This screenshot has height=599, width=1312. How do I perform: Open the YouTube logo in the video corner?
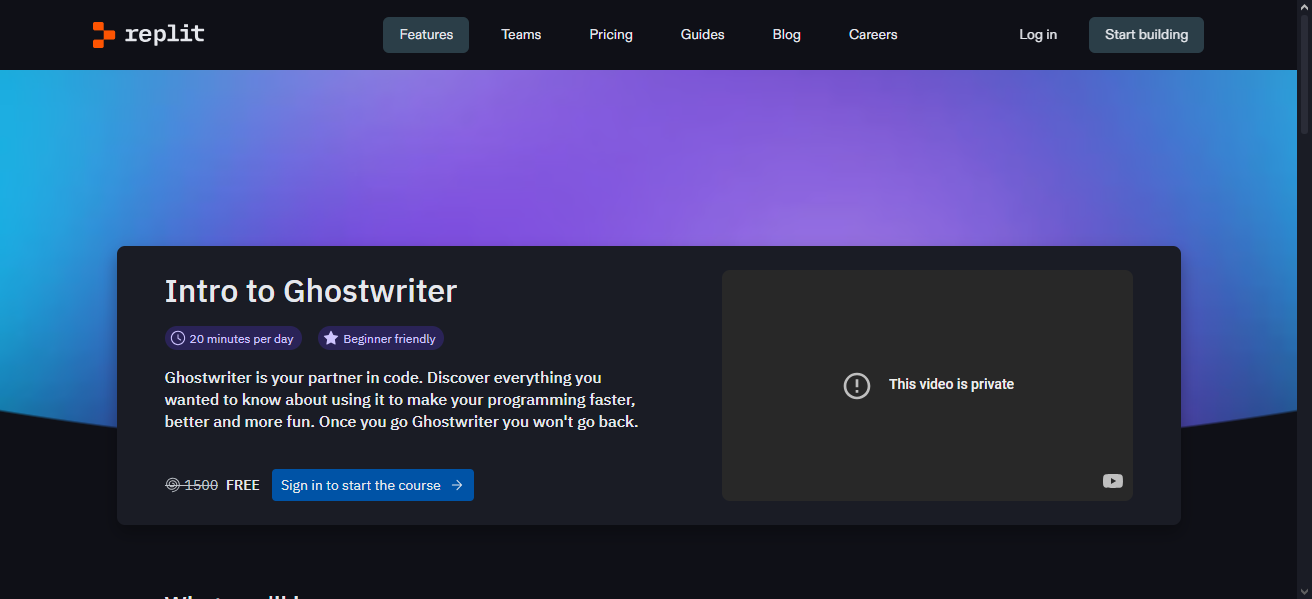pyautogui.click(x=1113, y=481)
